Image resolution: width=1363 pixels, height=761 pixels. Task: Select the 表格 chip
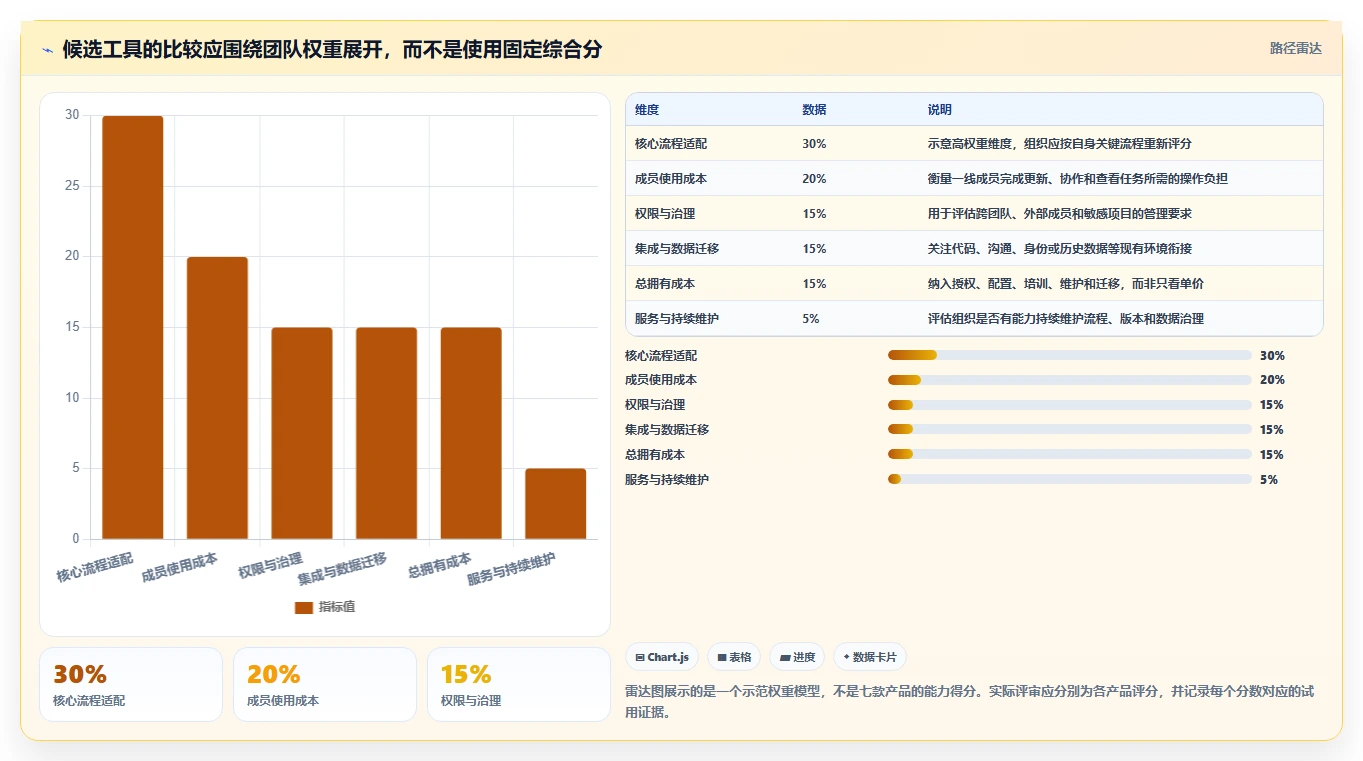click(x=734, y=657)
